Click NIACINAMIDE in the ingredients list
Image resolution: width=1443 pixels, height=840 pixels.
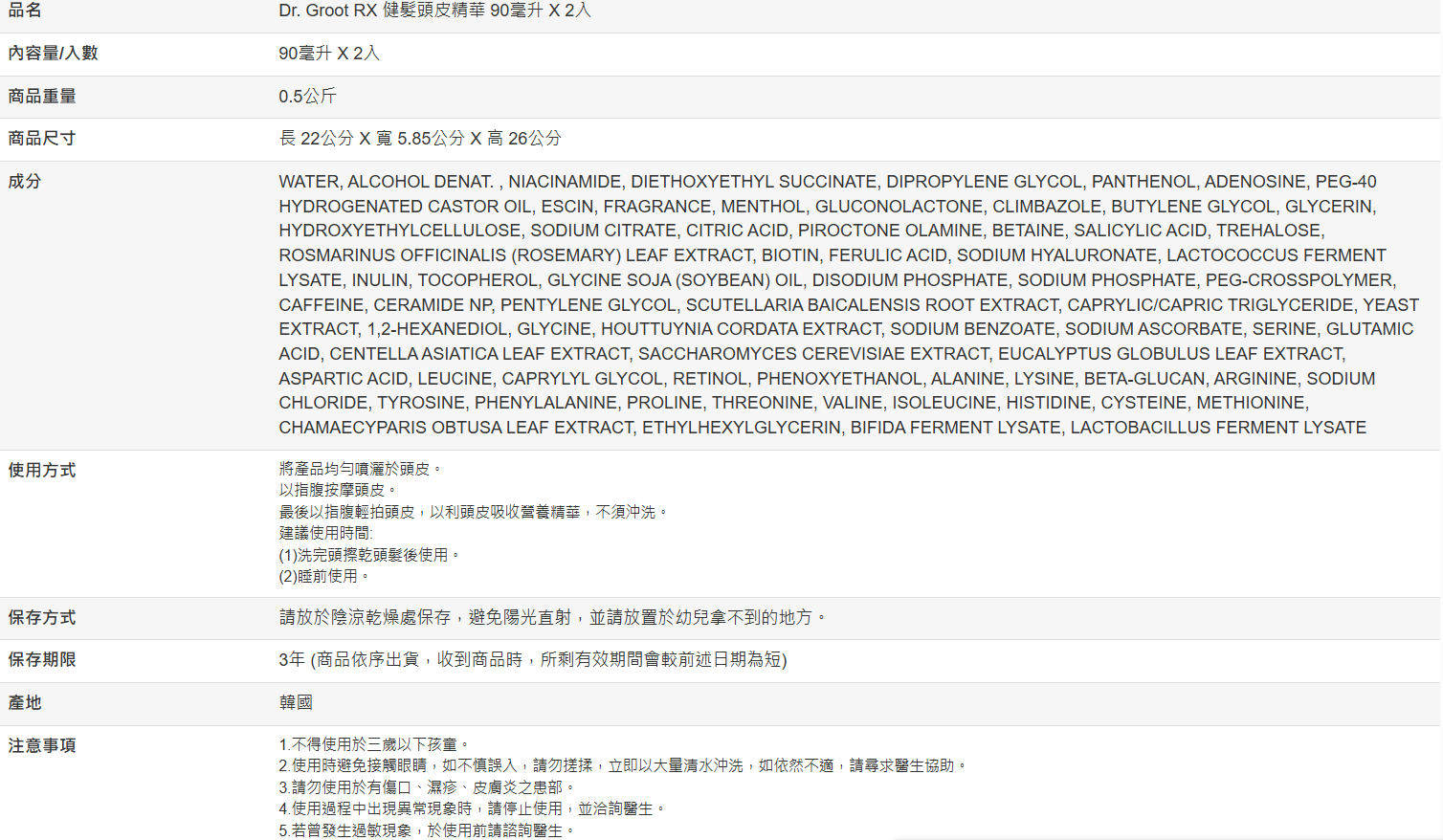[565, 182]
